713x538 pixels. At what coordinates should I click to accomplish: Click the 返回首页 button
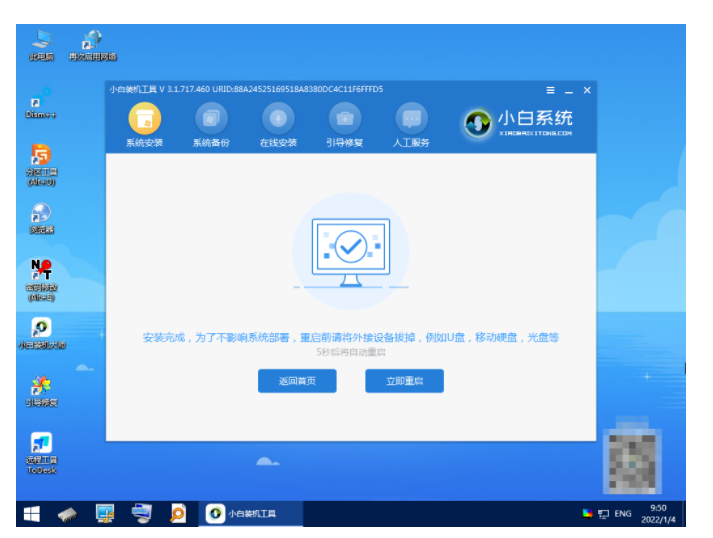pyautogui.click(x=297, y=381)
